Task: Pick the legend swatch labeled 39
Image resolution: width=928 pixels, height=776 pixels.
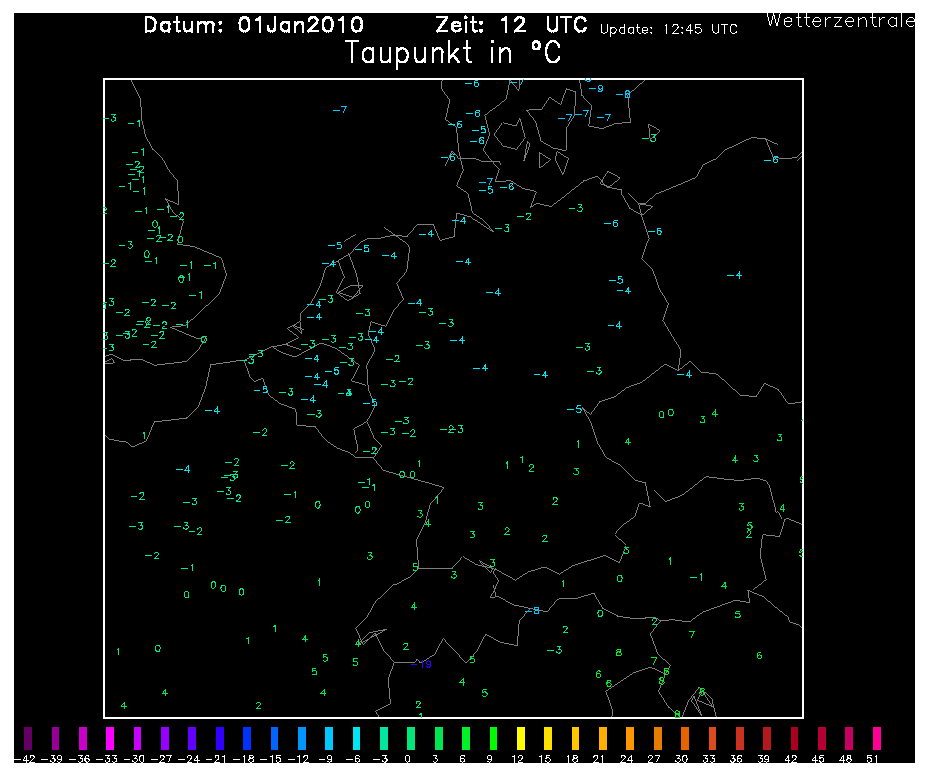Action: click(x=767, y=738)
